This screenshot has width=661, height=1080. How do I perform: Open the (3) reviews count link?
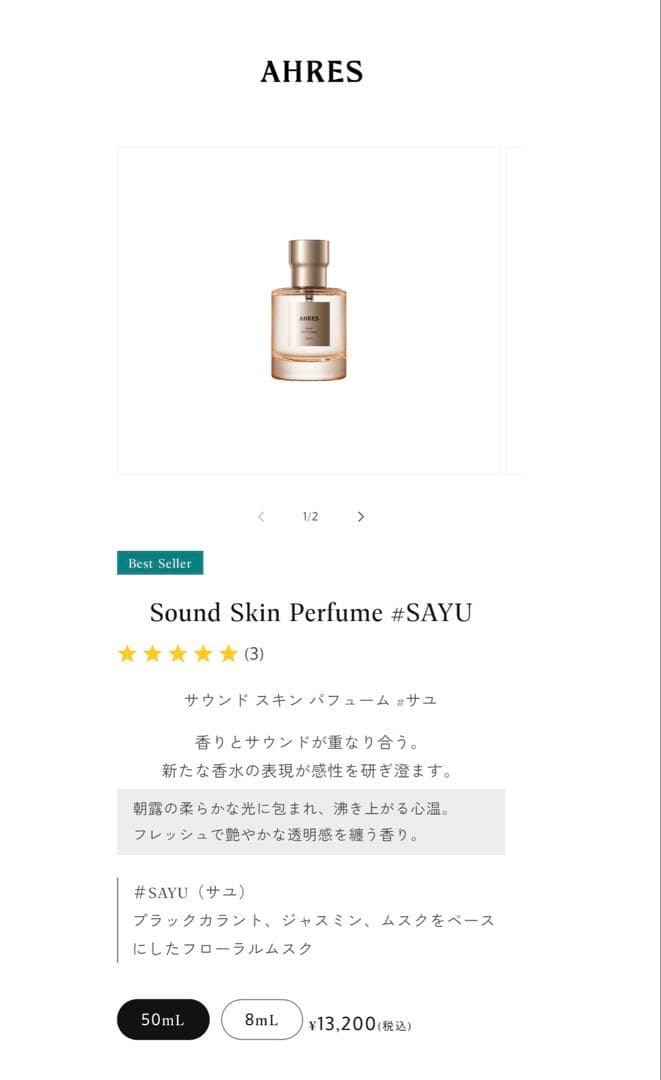click(254, 654)
